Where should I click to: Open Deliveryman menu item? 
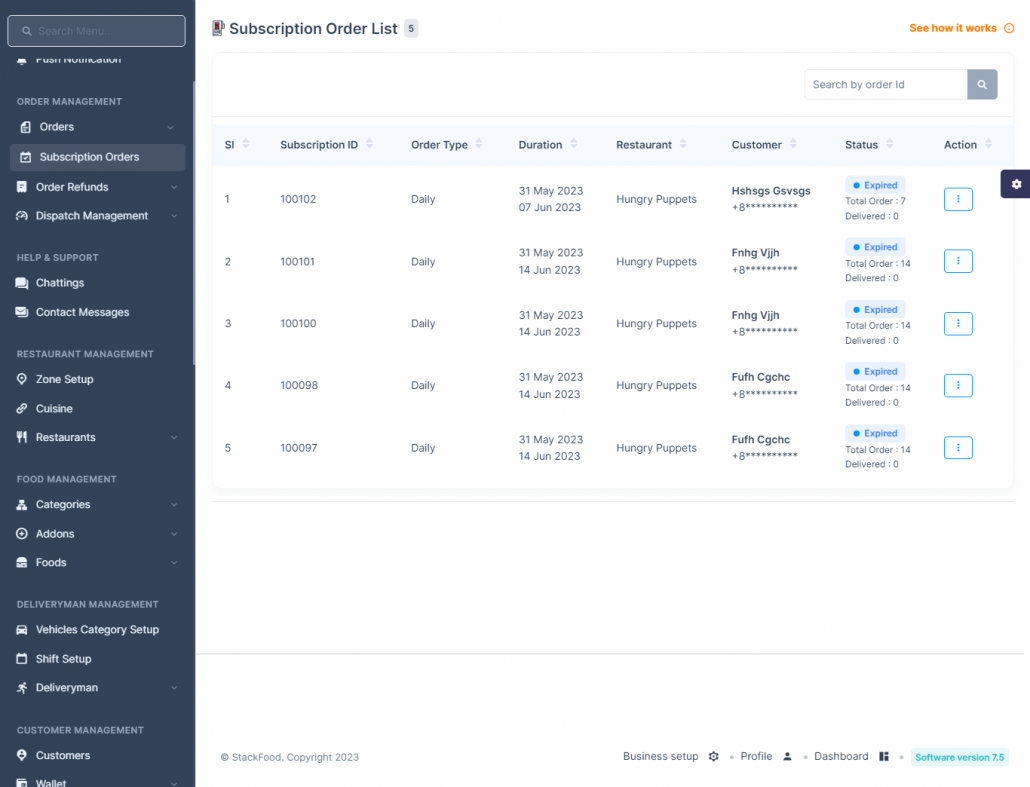point(97,688)
